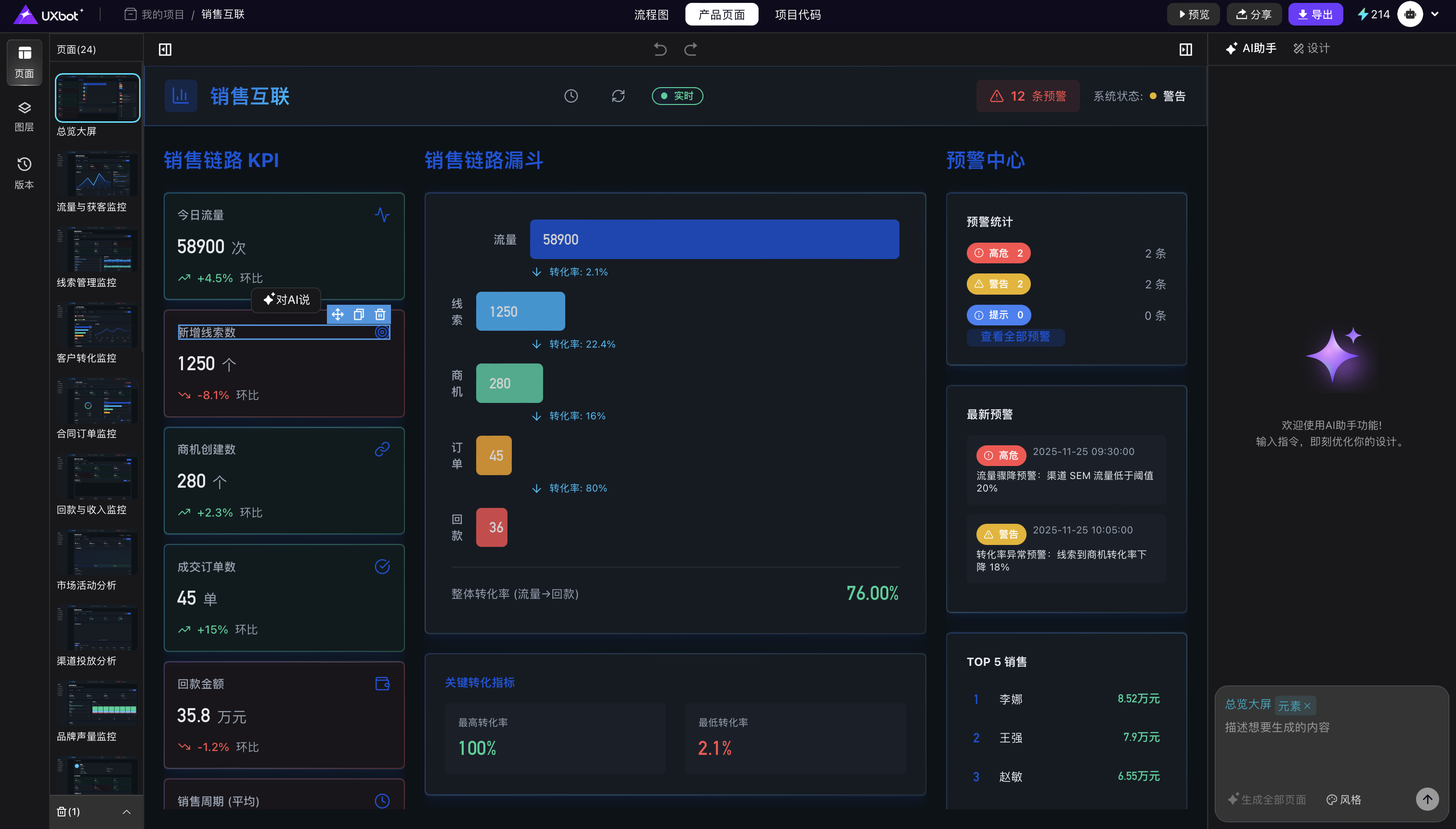Toggle the real-time status pill
Image resolution: width=1456 pixels, height=829 pixels.
677,96
